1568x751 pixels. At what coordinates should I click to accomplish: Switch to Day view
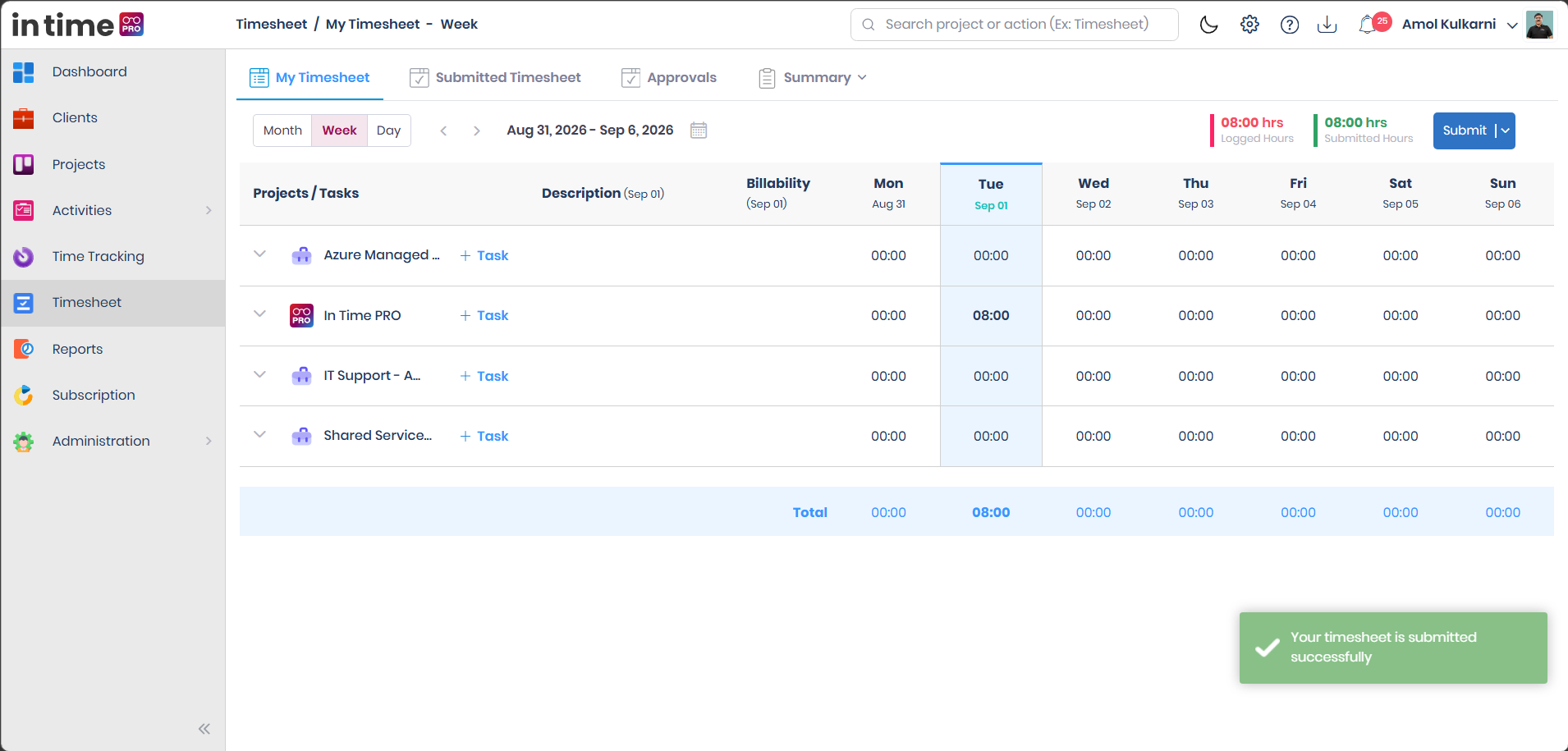click(x=388, y=131)
